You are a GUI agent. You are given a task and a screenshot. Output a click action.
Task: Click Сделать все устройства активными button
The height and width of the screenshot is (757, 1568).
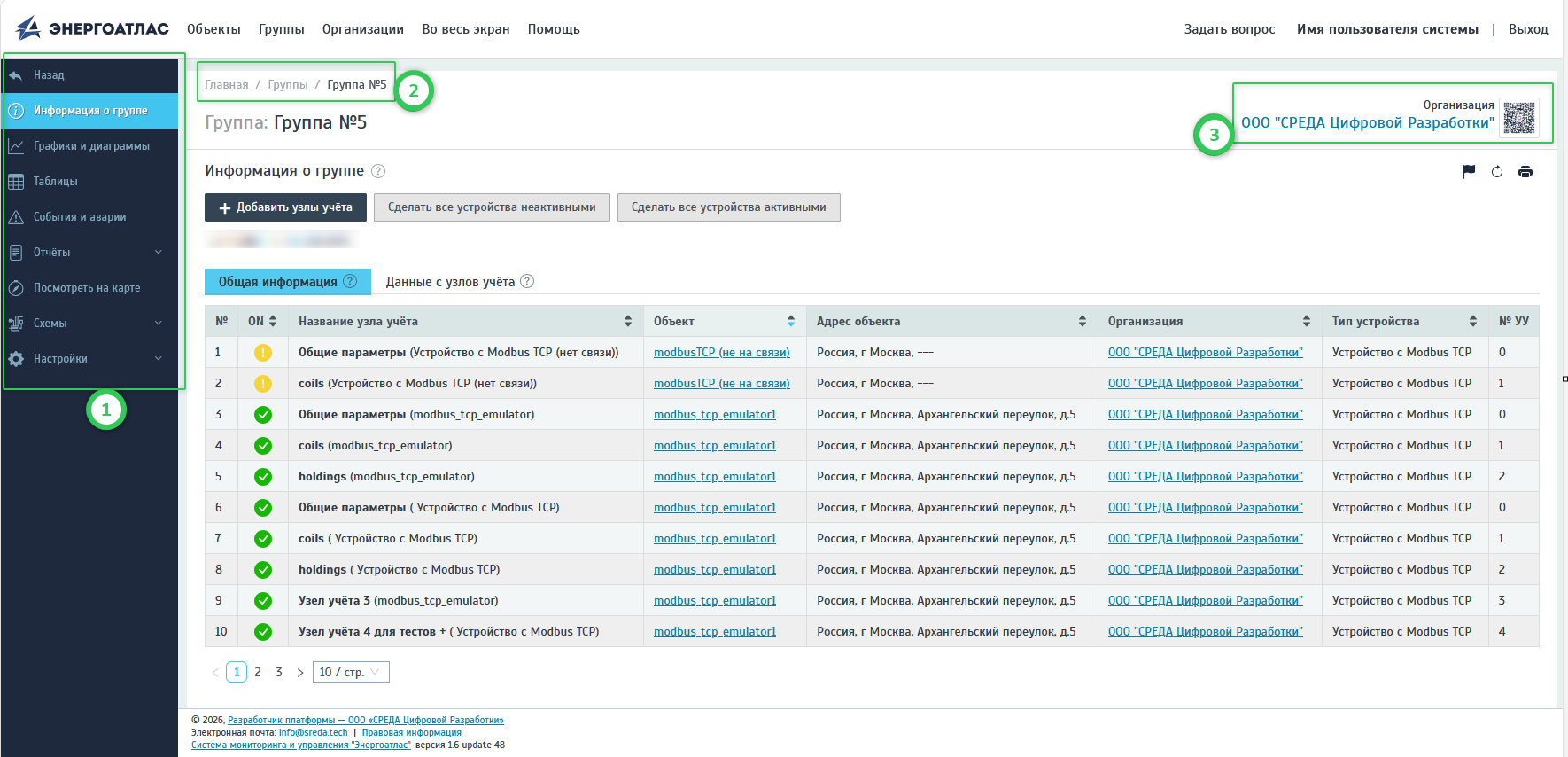pos(729,207)
